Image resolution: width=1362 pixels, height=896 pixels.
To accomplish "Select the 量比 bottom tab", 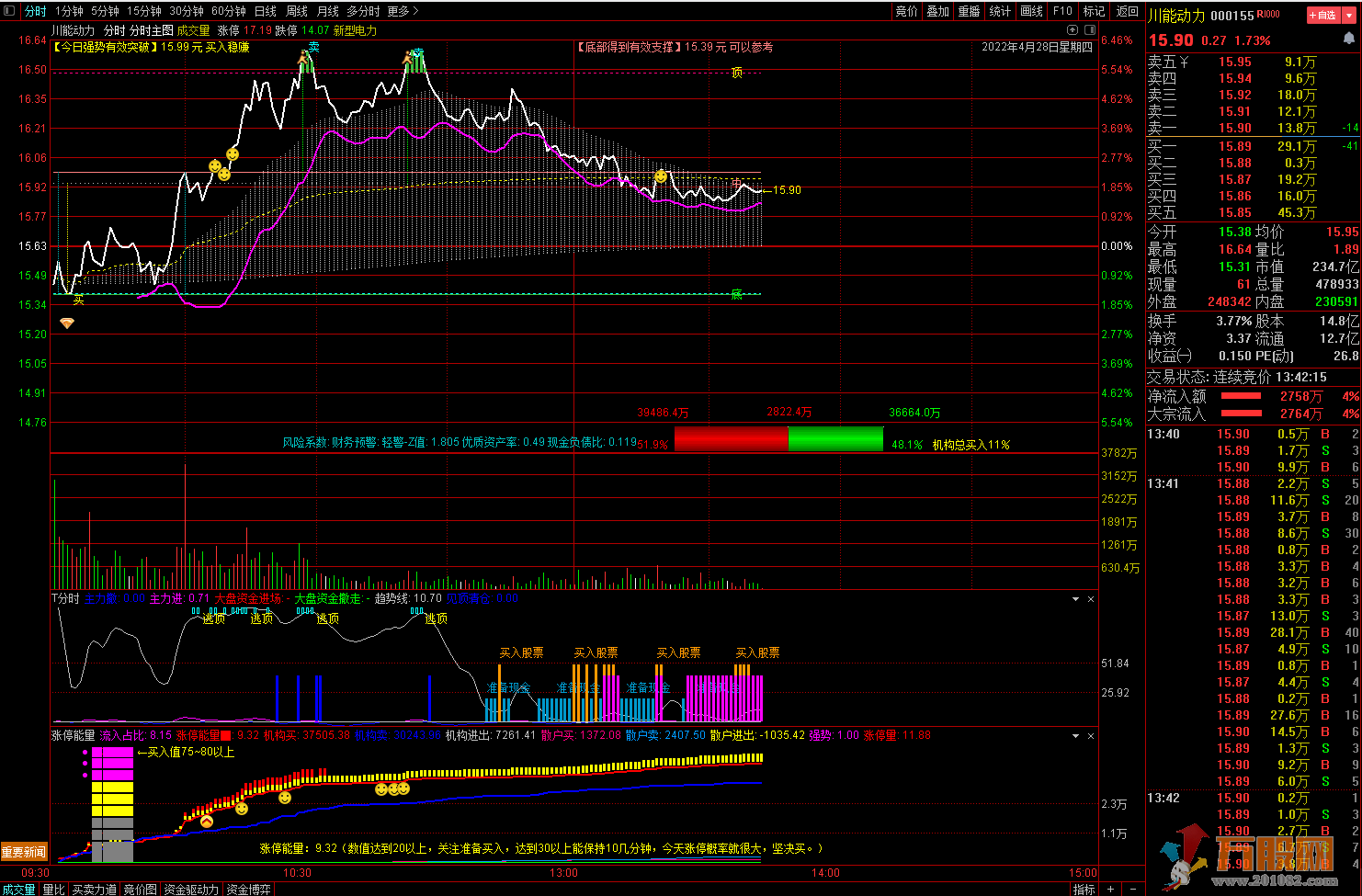I will click(x=54, y=890).
